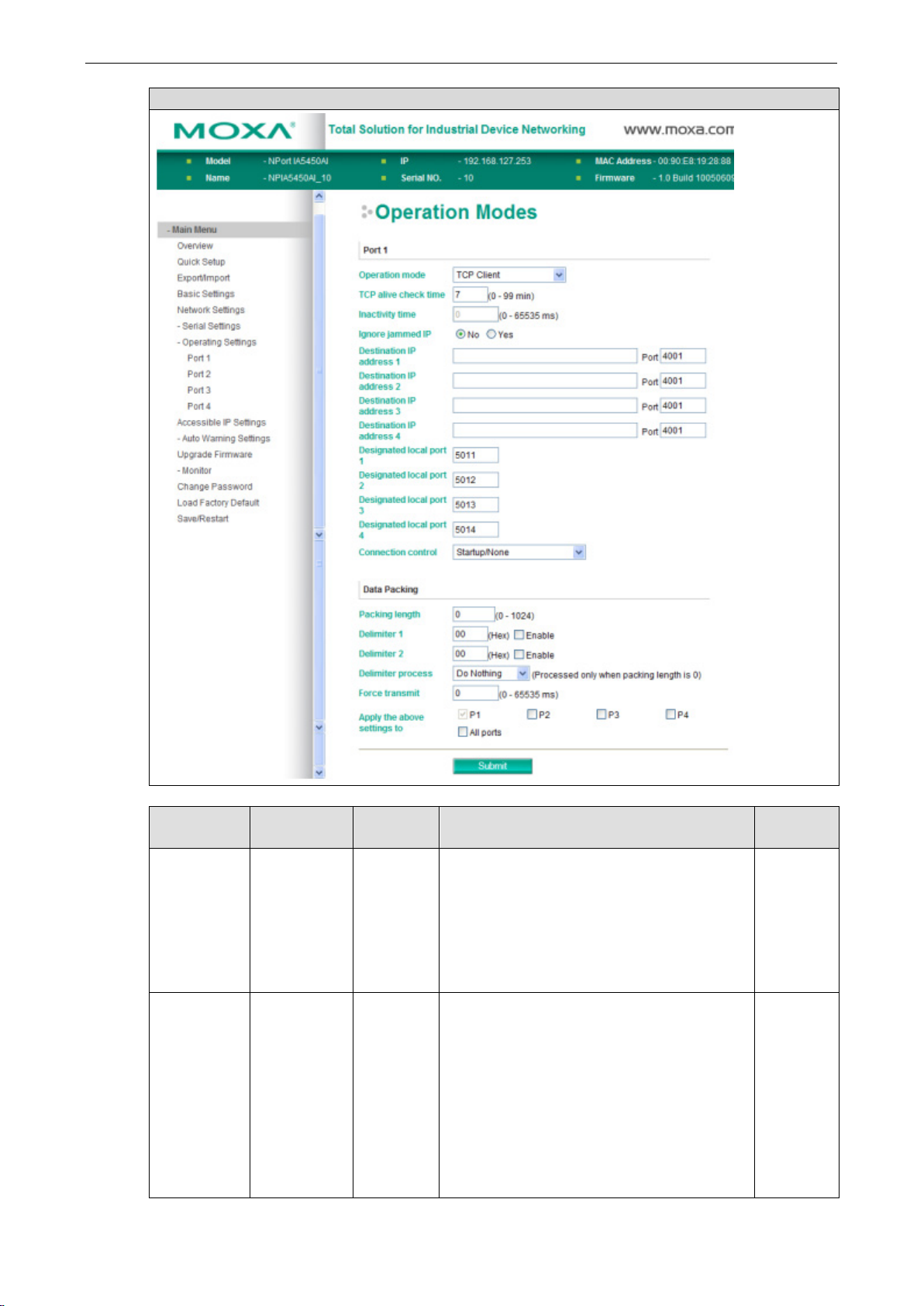Open Accessible IP Settings
Viewport: 924px width, 1306px height.
[x=221, y=422]
